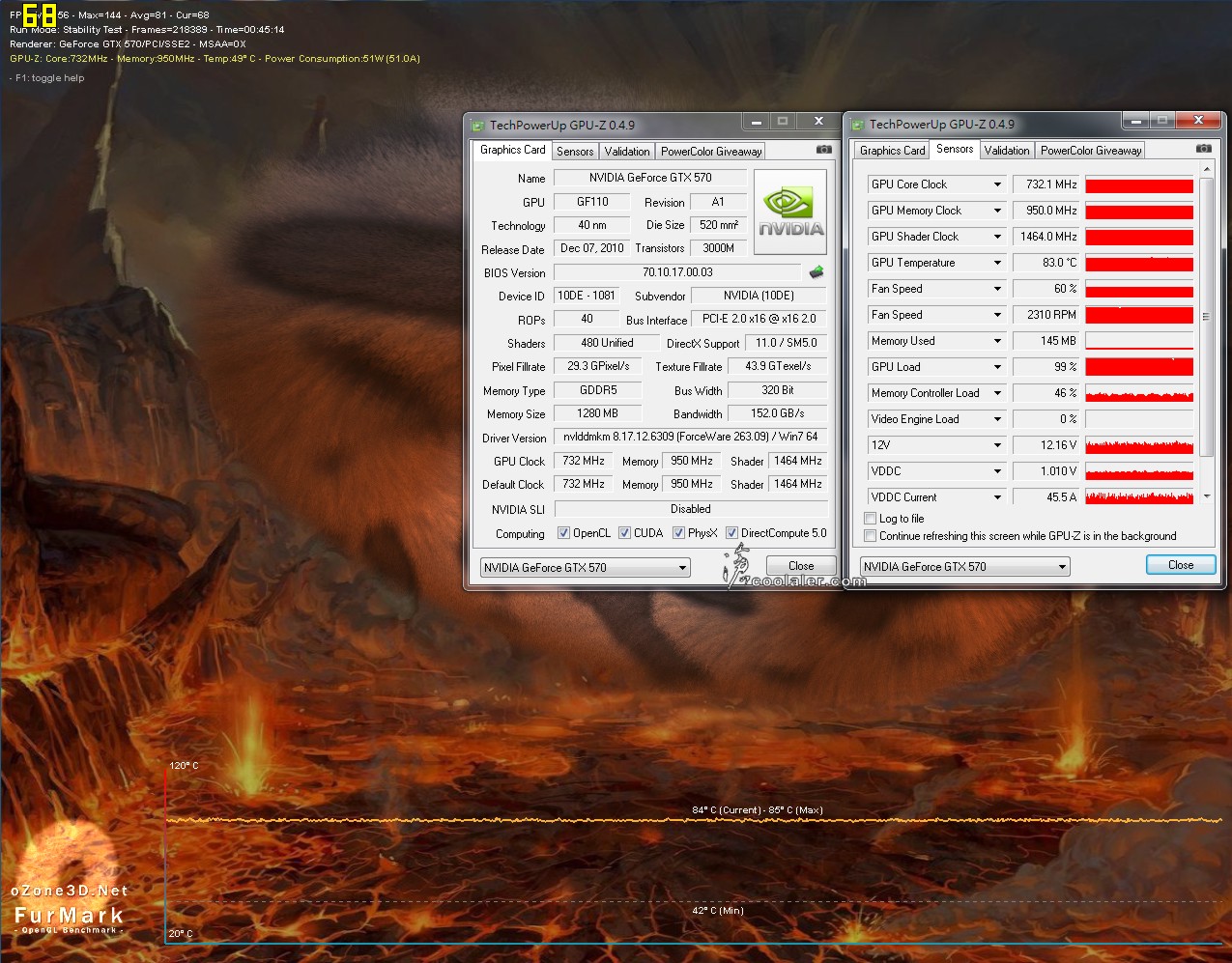Click the Release Date value Dec 07, 2010

coord(592,248)
